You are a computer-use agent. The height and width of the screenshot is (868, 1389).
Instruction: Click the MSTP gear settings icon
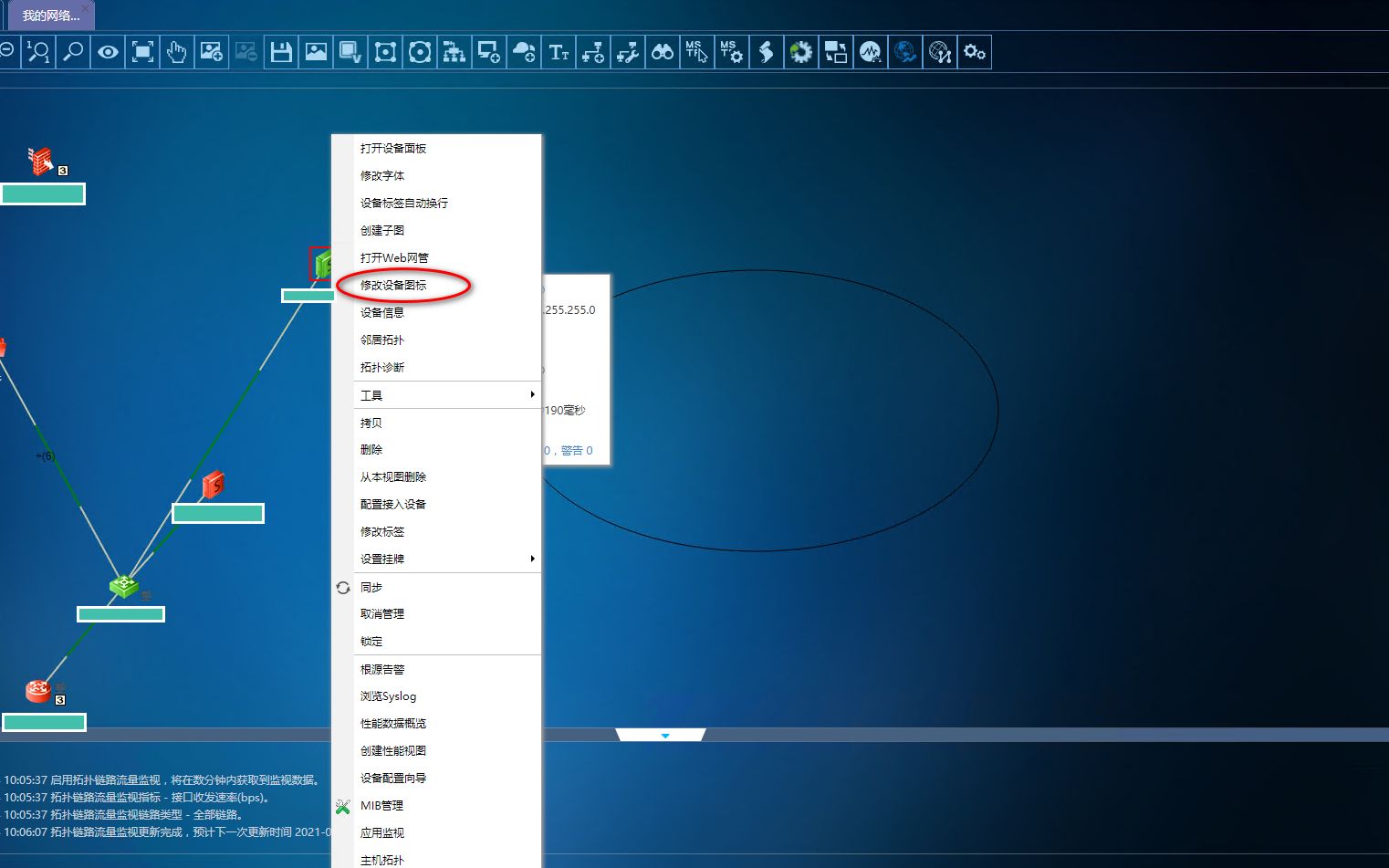click(x=732, y=52)
